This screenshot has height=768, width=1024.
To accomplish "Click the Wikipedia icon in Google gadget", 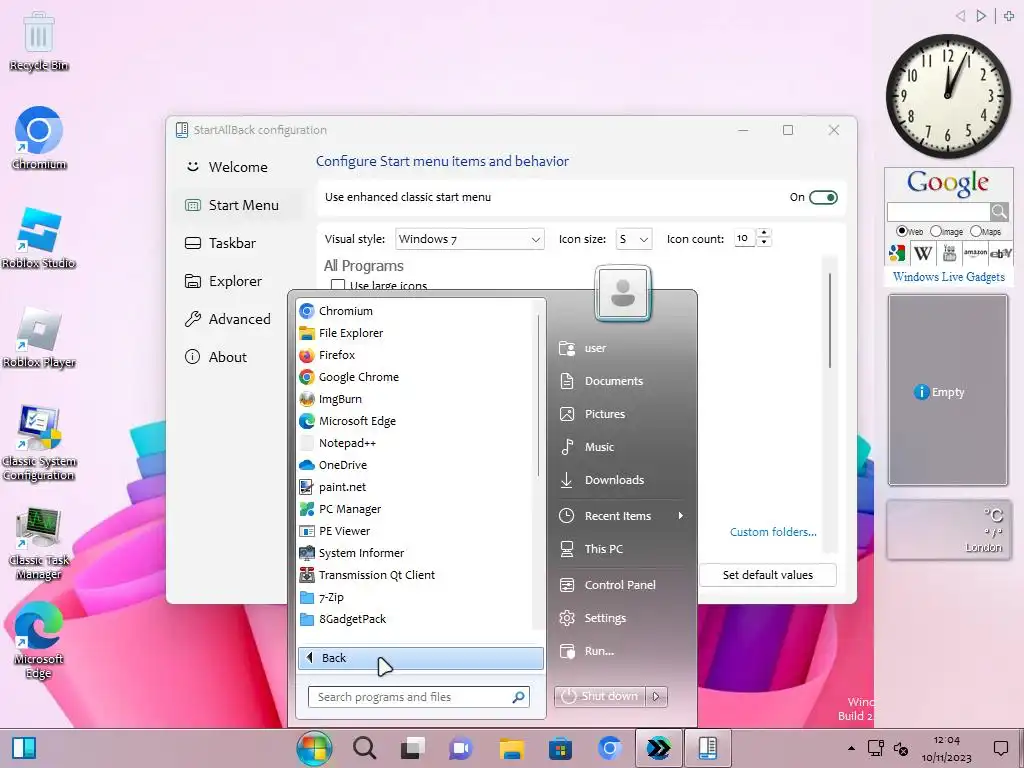I will [923, 253].
